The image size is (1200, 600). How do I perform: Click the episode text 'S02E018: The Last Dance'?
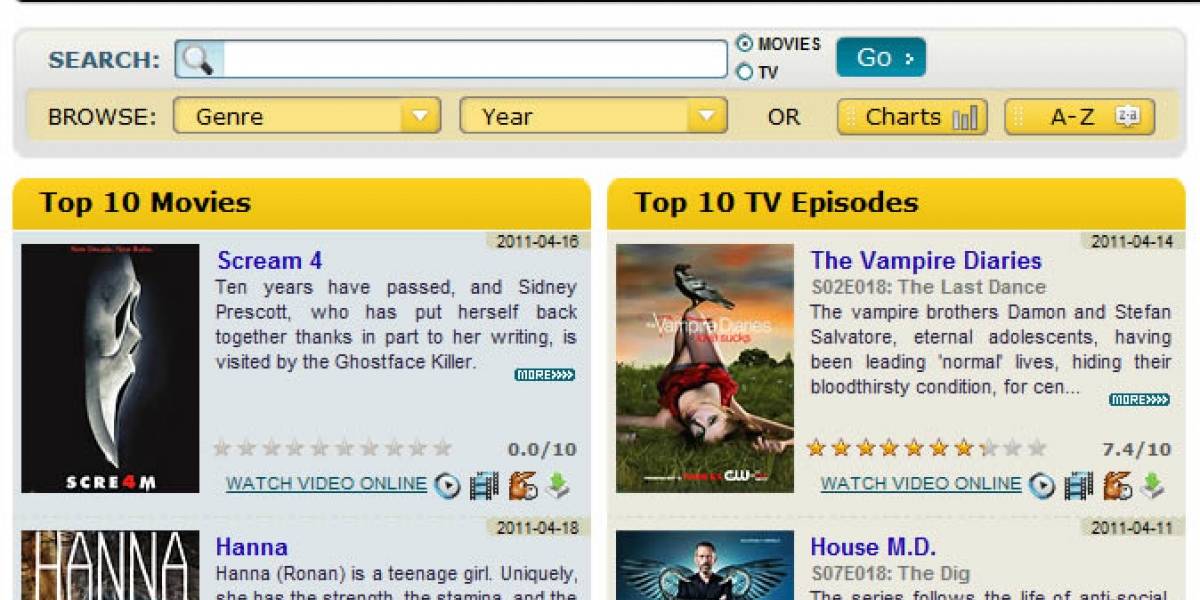coord(928,287)
